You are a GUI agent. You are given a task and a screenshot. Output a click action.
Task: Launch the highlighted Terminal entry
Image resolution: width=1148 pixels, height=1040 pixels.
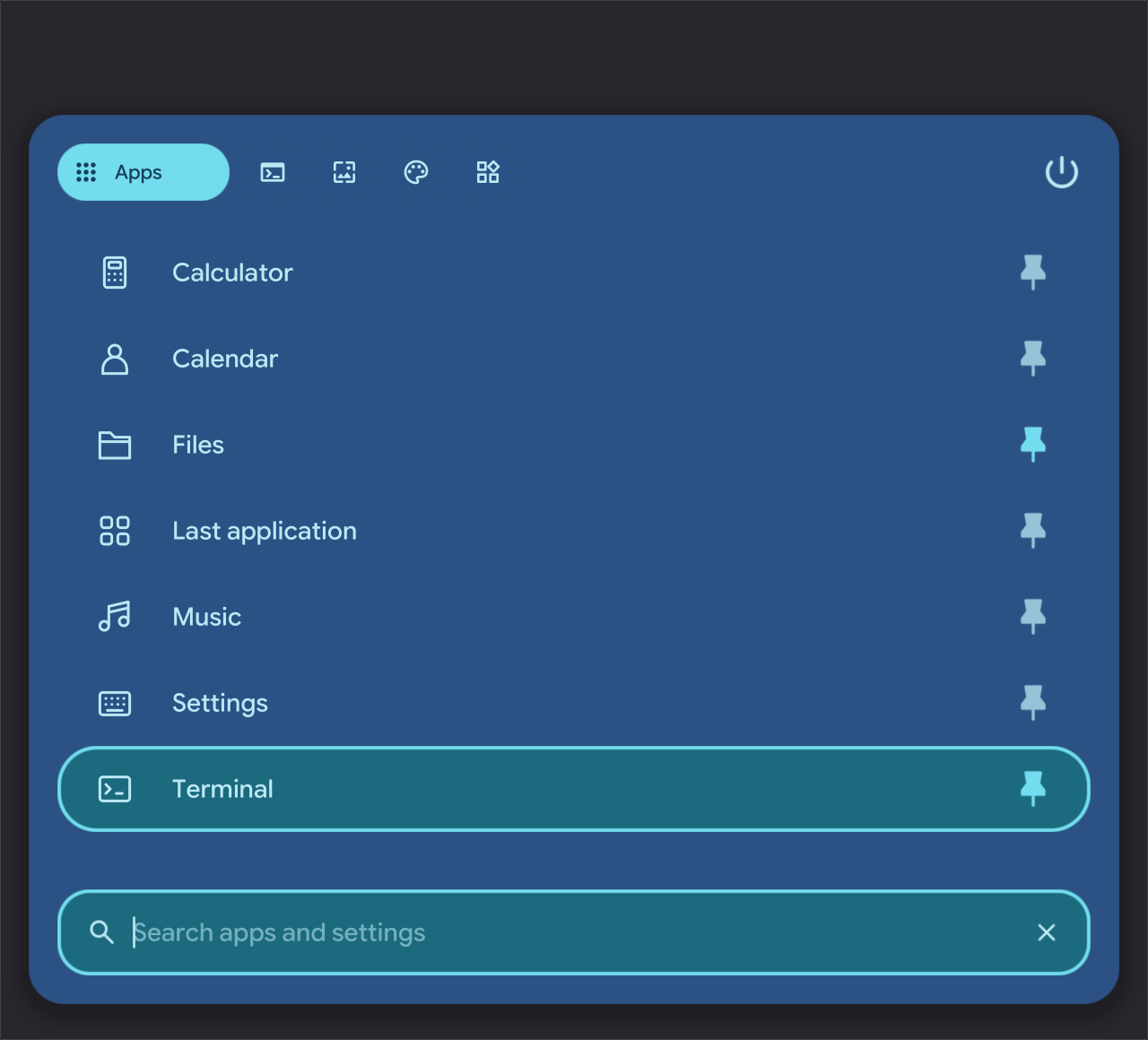(574, 789)
